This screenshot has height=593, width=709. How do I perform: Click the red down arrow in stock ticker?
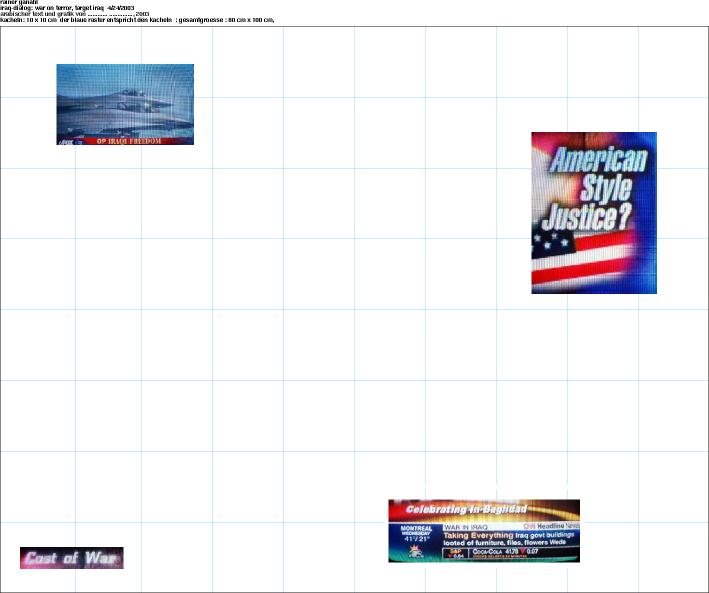tap(520, 551)
